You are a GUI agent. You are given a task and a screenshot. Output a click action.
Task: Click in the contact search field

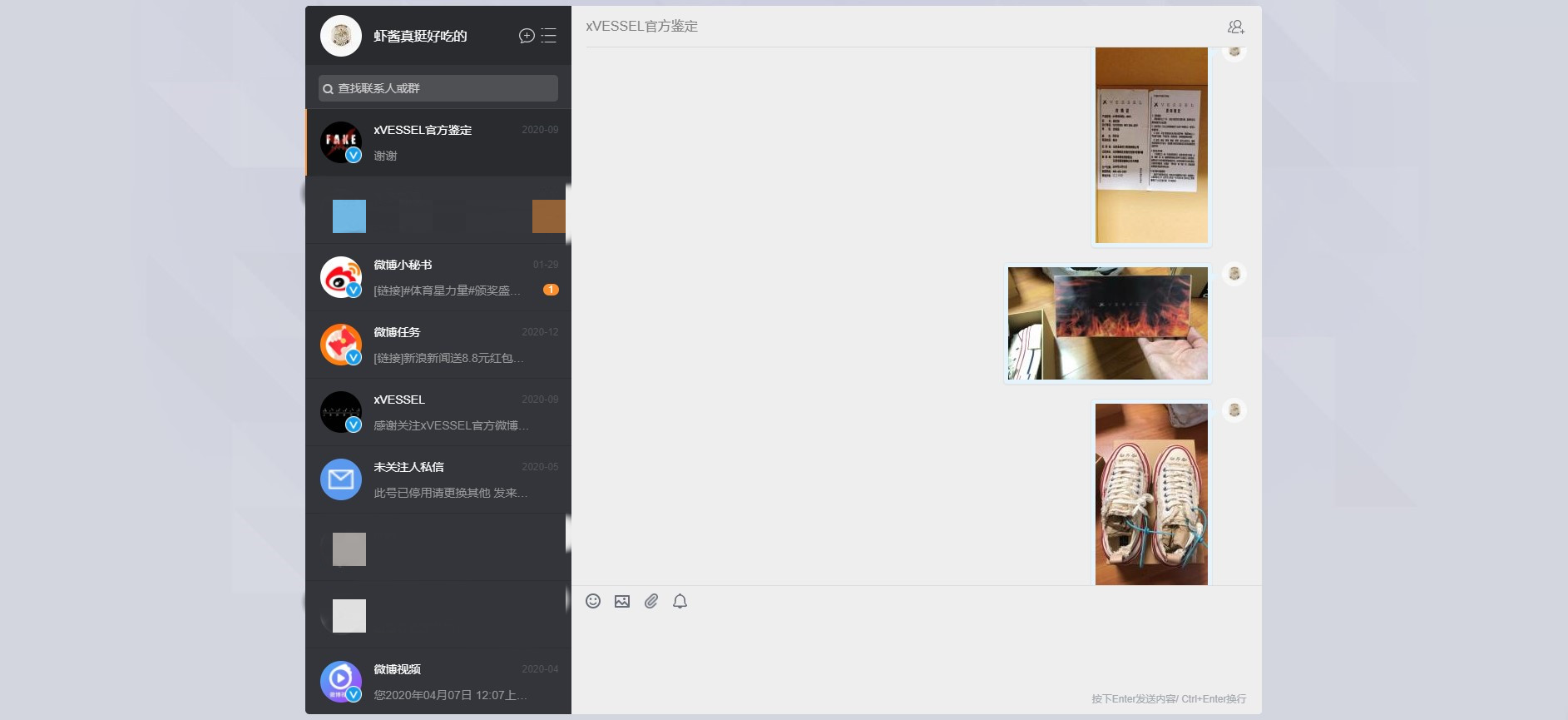[x=438, y=88]
